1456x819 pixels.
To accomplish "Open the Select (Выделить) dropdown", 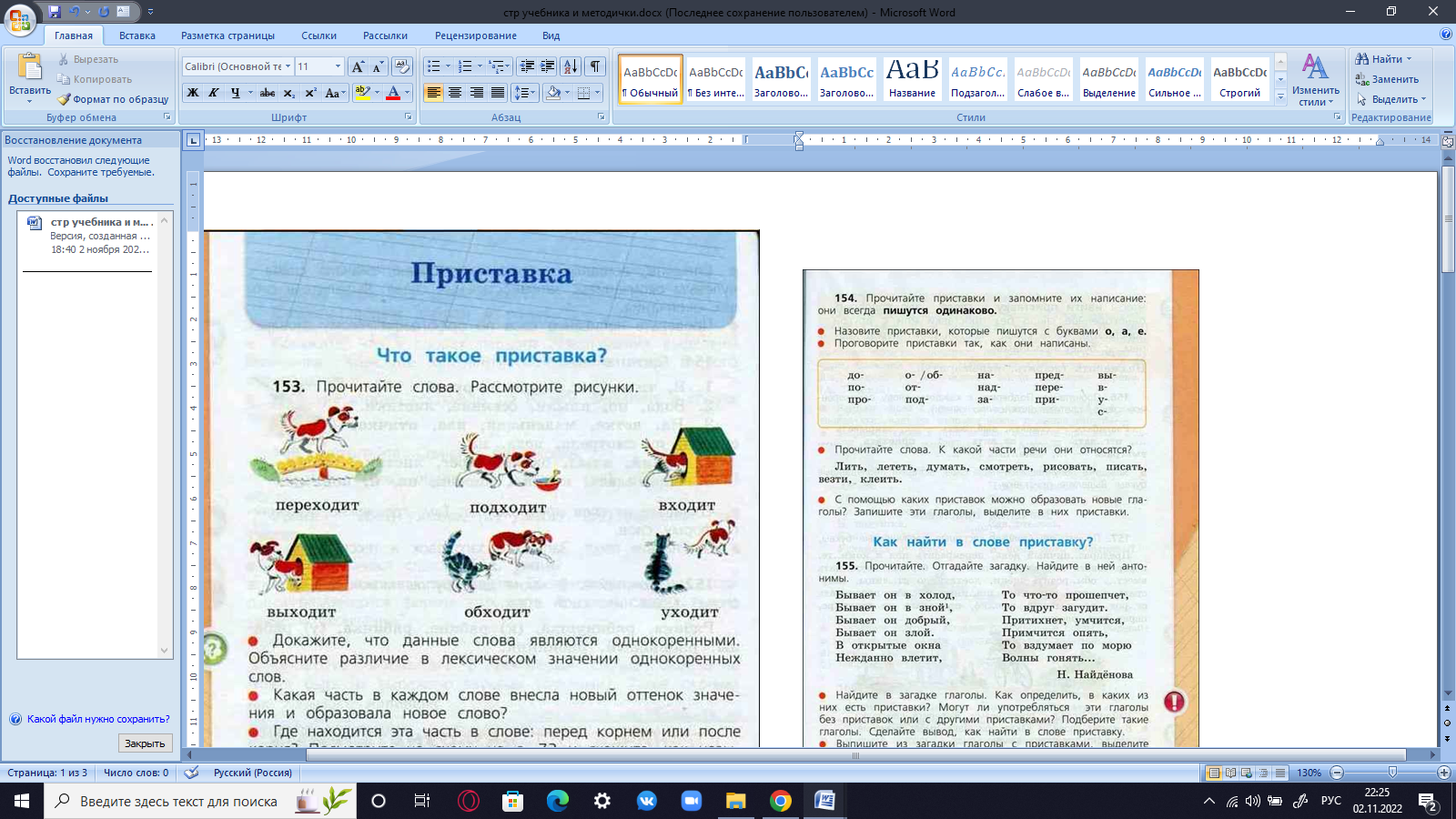I will pyautogui.click(x=1391, y=99).
